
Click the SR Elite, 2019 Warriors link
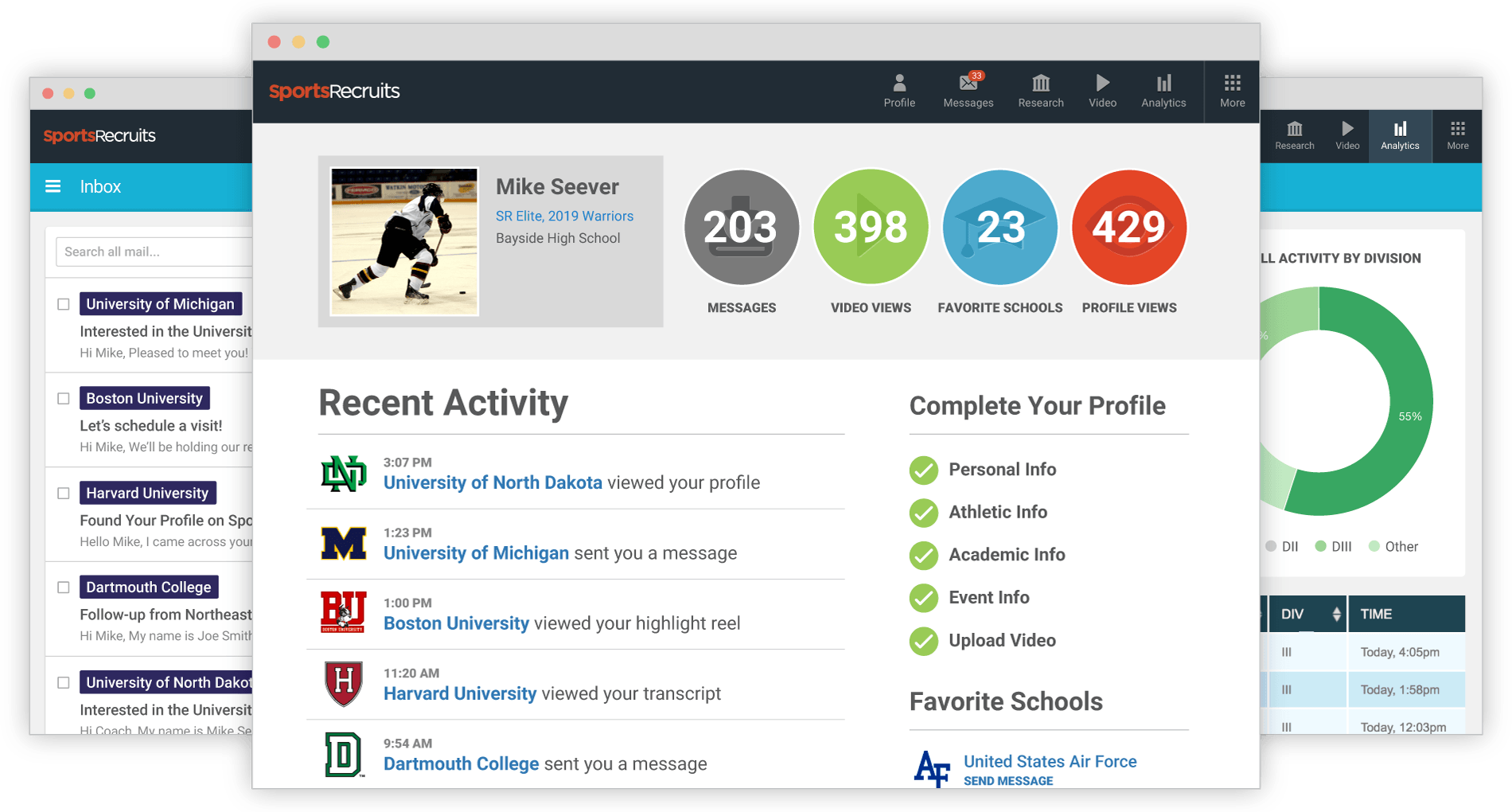(x=564, y=216)
